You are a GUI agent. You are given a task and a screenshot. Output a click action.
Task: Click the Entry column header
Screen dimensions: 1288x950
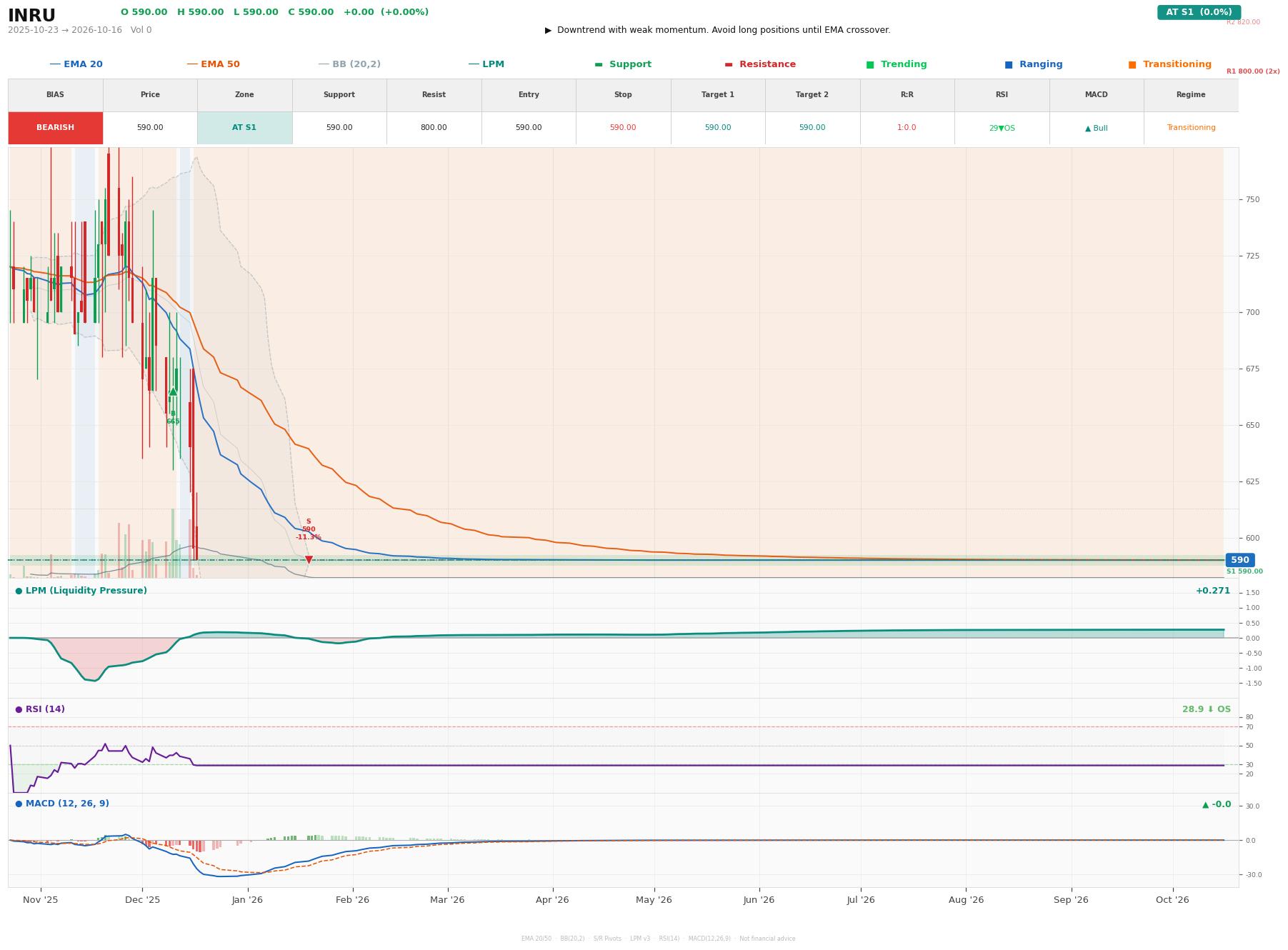click(x=529, y=95)
